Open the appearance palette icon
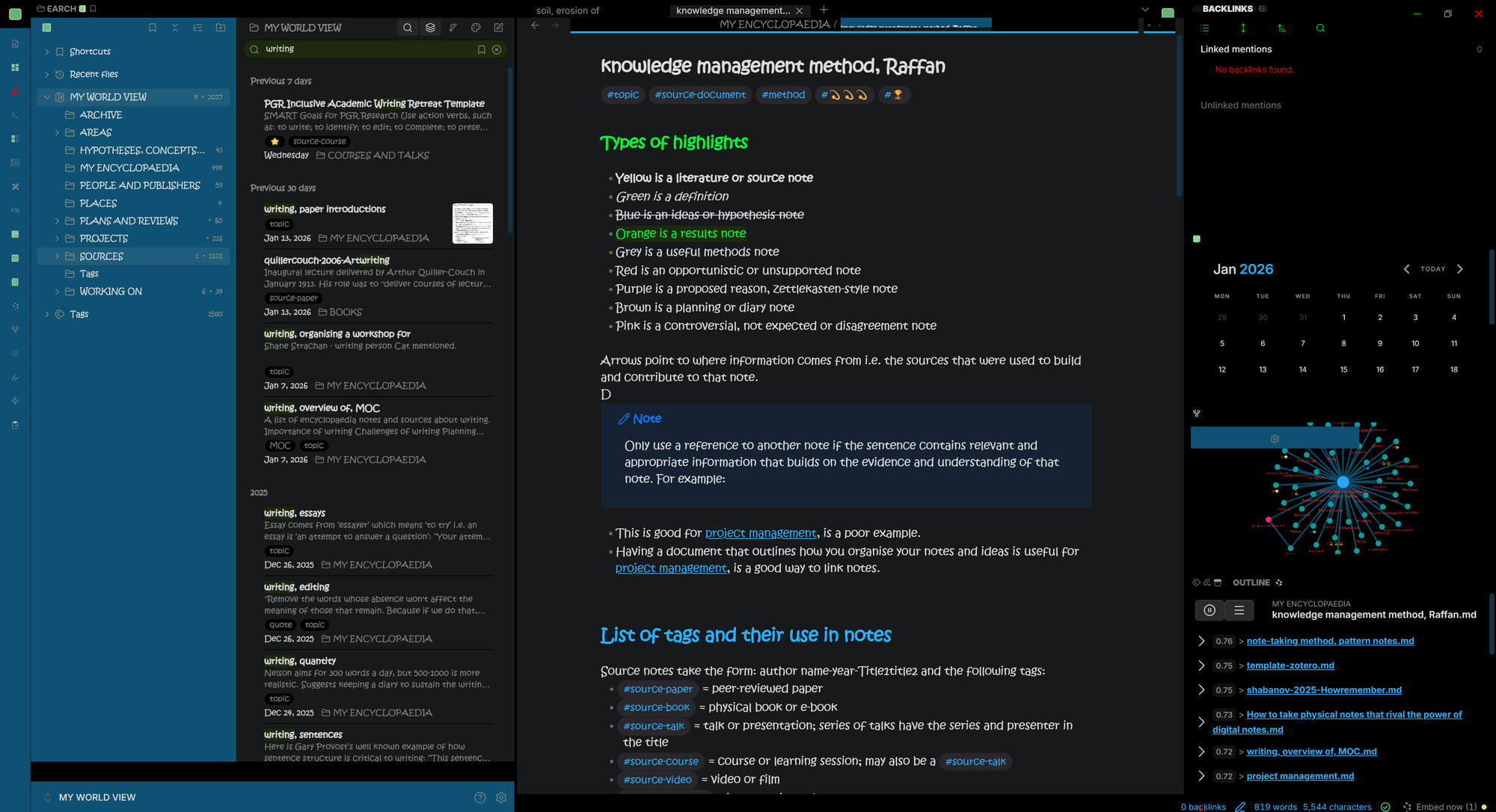The height and width of the screenshot is (812, 1496). [476, 28]
